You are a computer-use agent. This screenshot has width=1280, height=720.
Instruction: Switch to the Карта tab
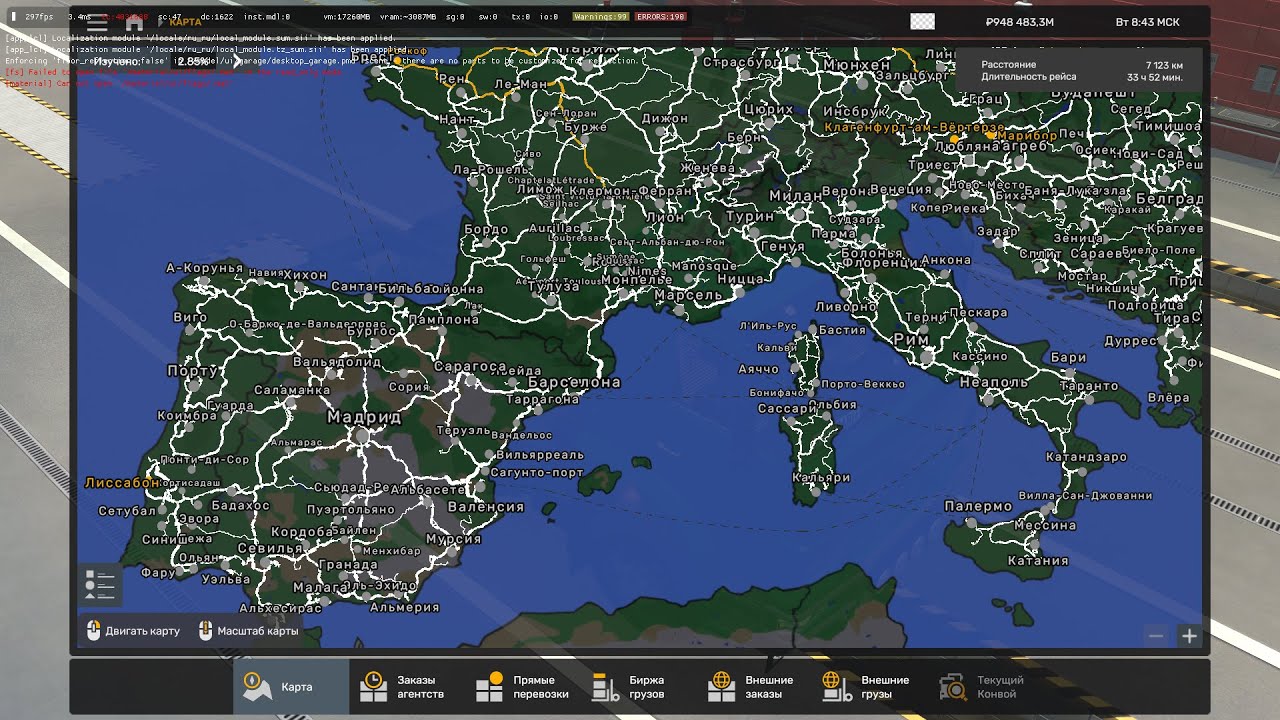pyautogui.click(x=291, y=687)
